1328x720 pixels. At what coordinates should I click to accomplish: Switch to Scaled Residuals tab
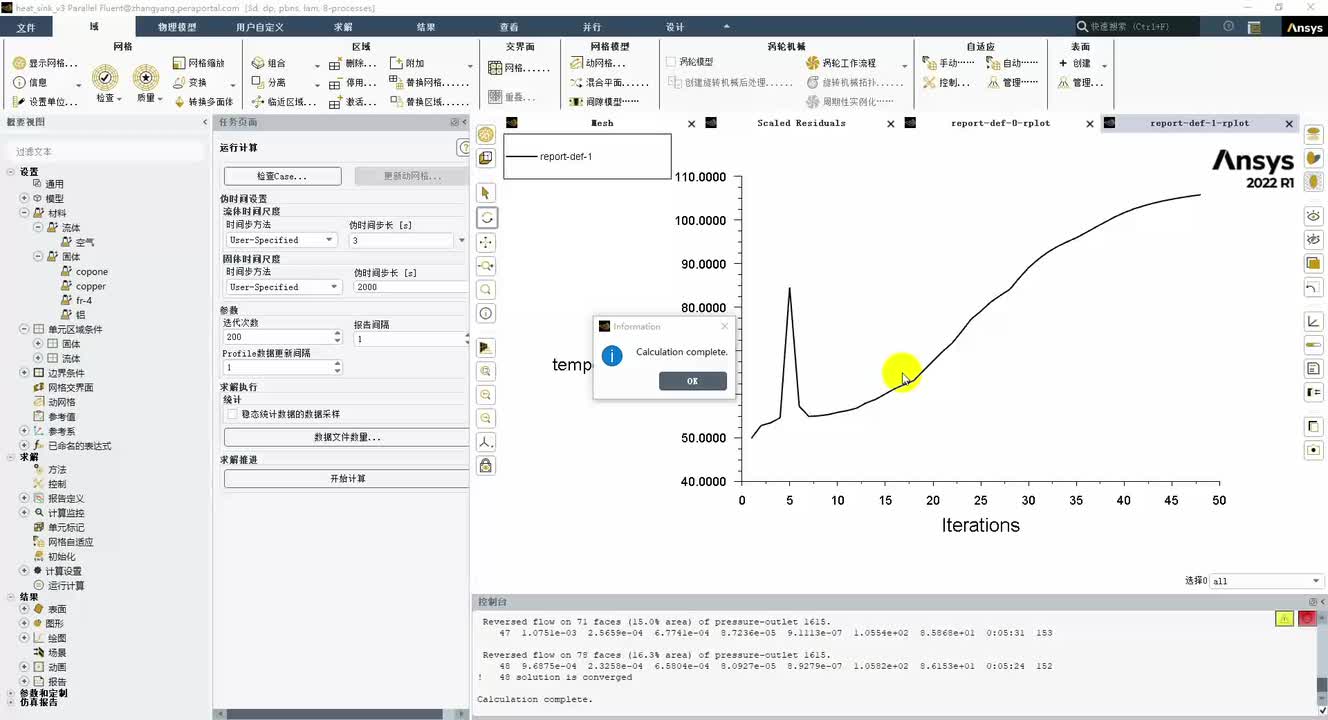(x=801, y=123)
